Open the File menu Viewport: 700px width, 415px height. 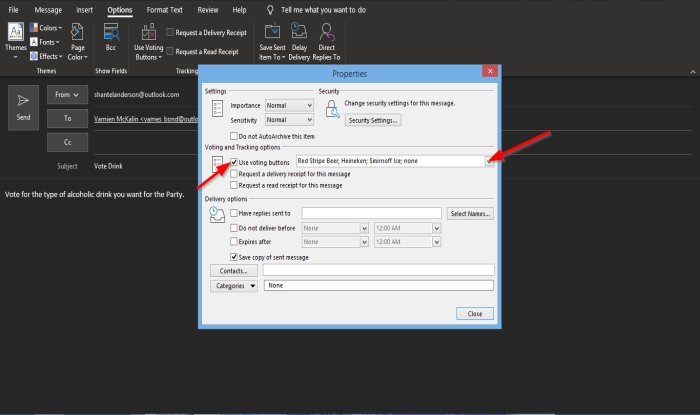click(x=13, y=10)
